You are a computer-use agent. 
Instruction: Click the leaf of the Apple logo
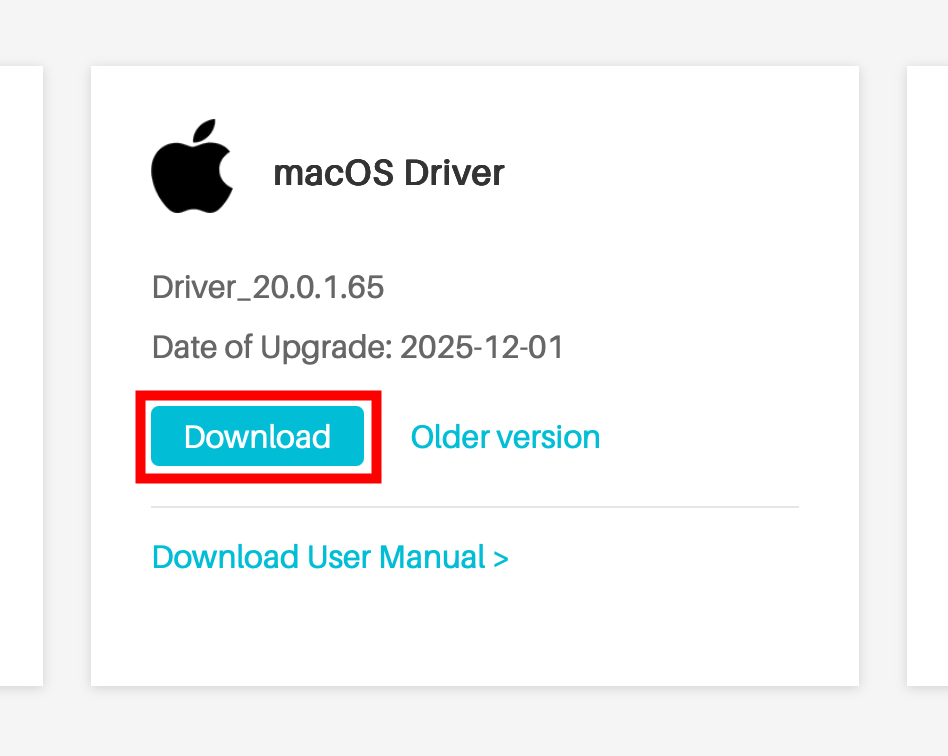207,134
